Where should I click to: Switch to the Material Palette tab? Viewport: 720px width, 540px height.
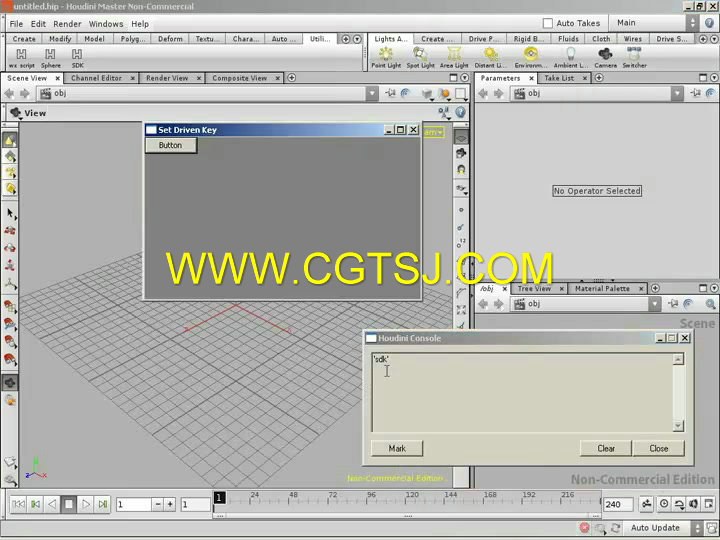[602, 288]
